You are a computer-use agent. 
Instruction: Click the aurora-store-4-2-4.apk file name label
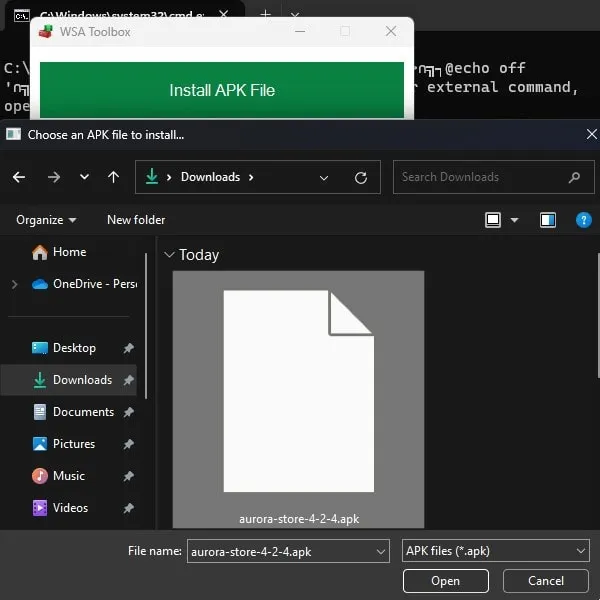(299, 519)
